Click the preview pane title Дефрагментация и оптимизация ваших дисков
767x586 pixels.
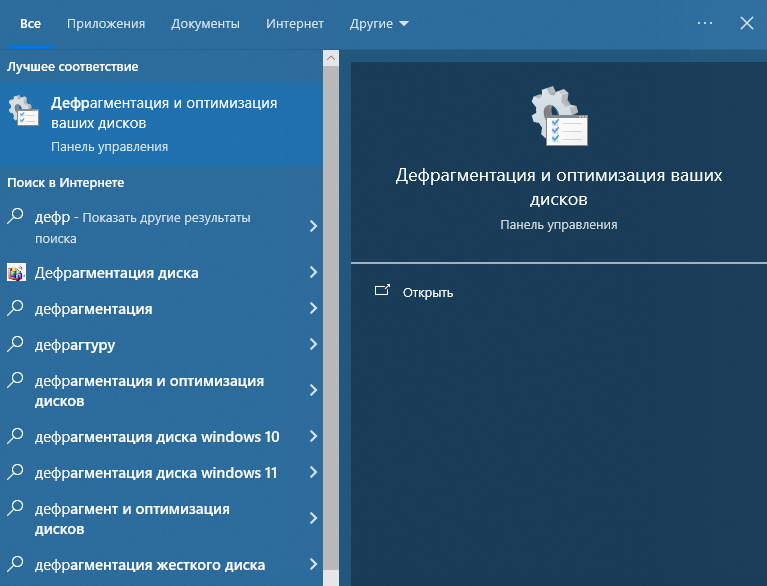tap(559, 187)
